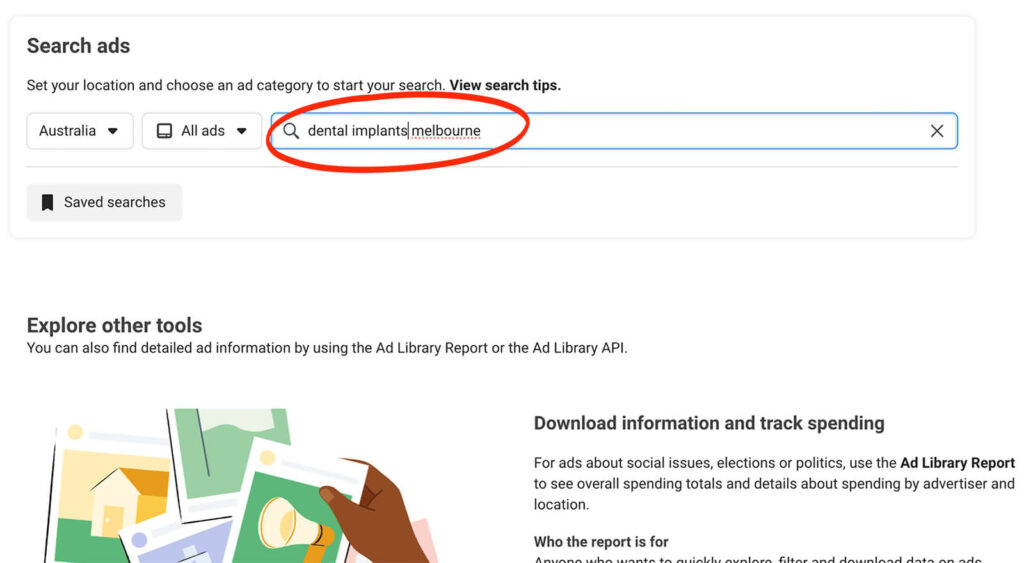
Task: Click the magnifying glass search icon
Action: pyautogui.click(x=291, y=131)
